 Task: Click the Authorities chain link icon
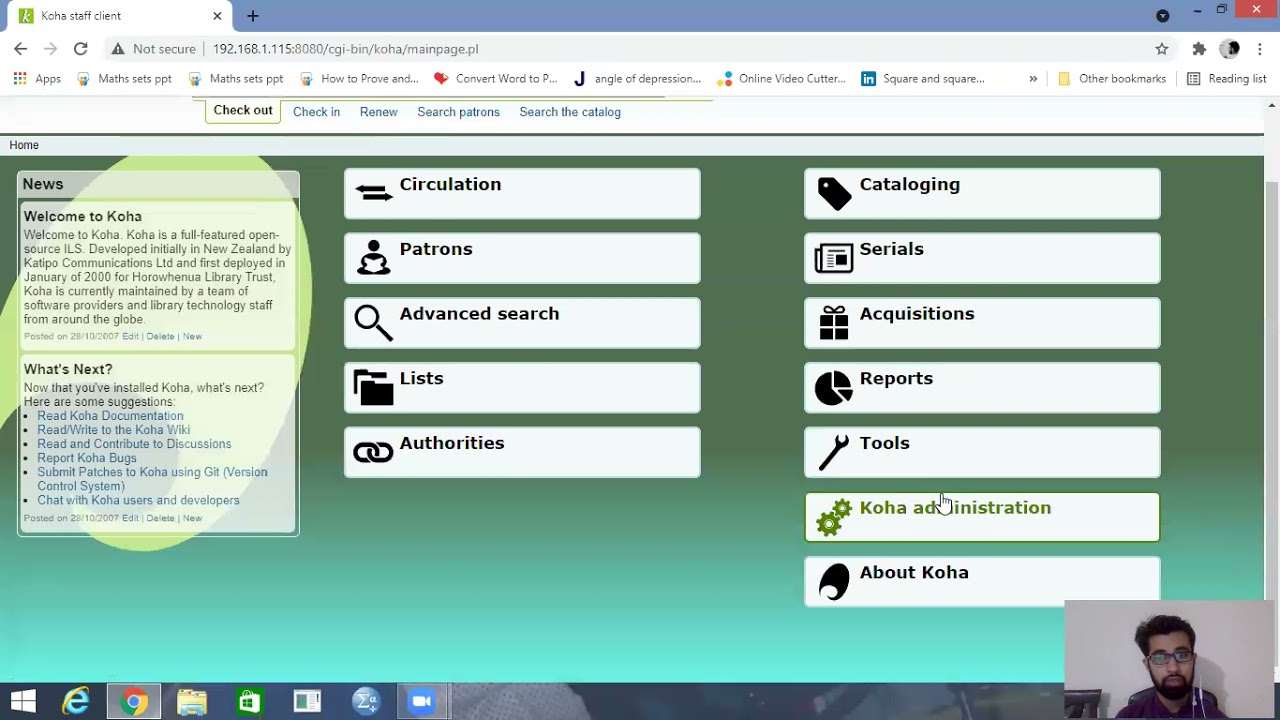click(x=374, y=453)
